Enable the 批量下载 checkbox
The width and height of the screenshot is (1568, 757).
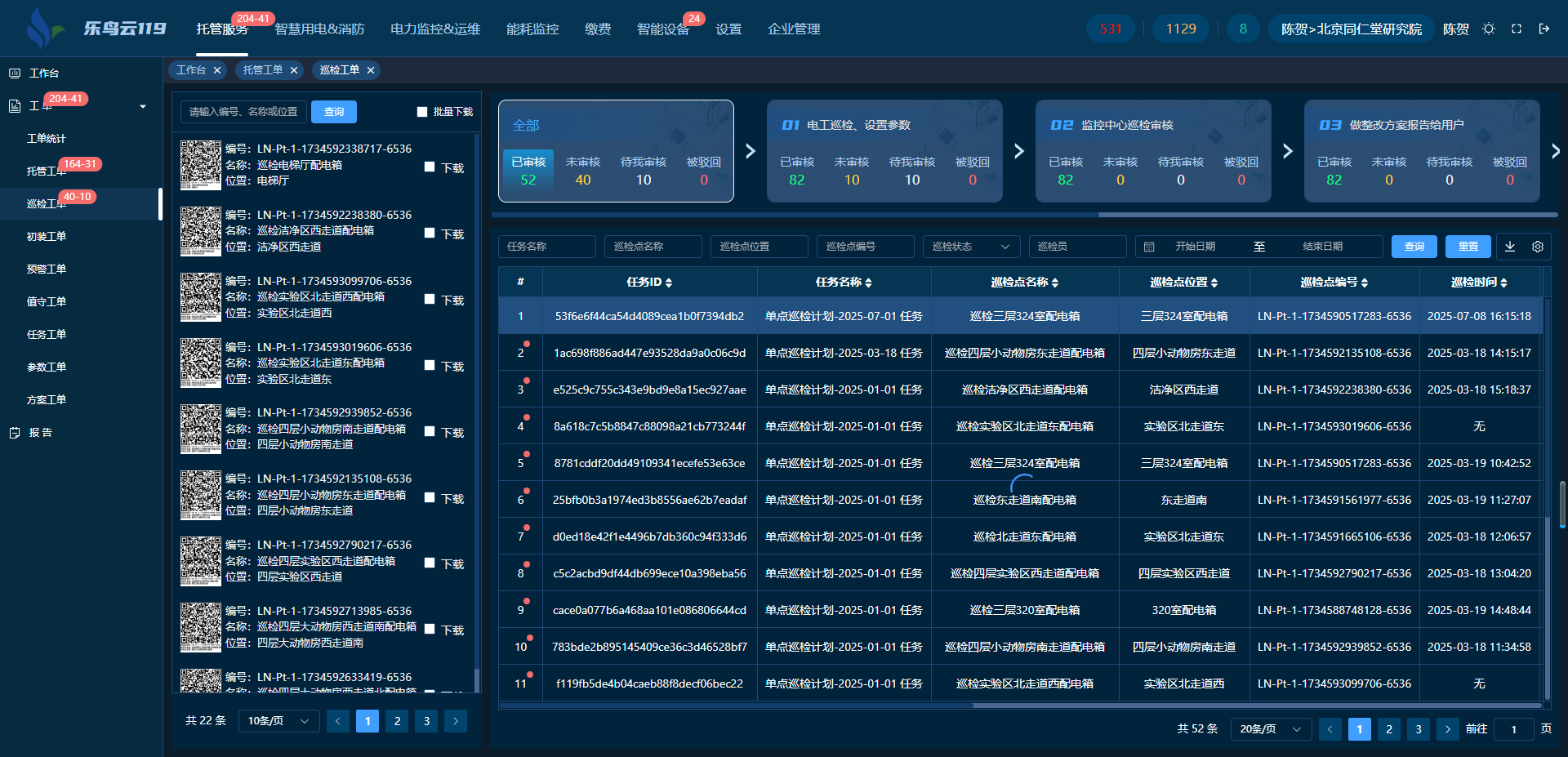(x=422, y=112)
